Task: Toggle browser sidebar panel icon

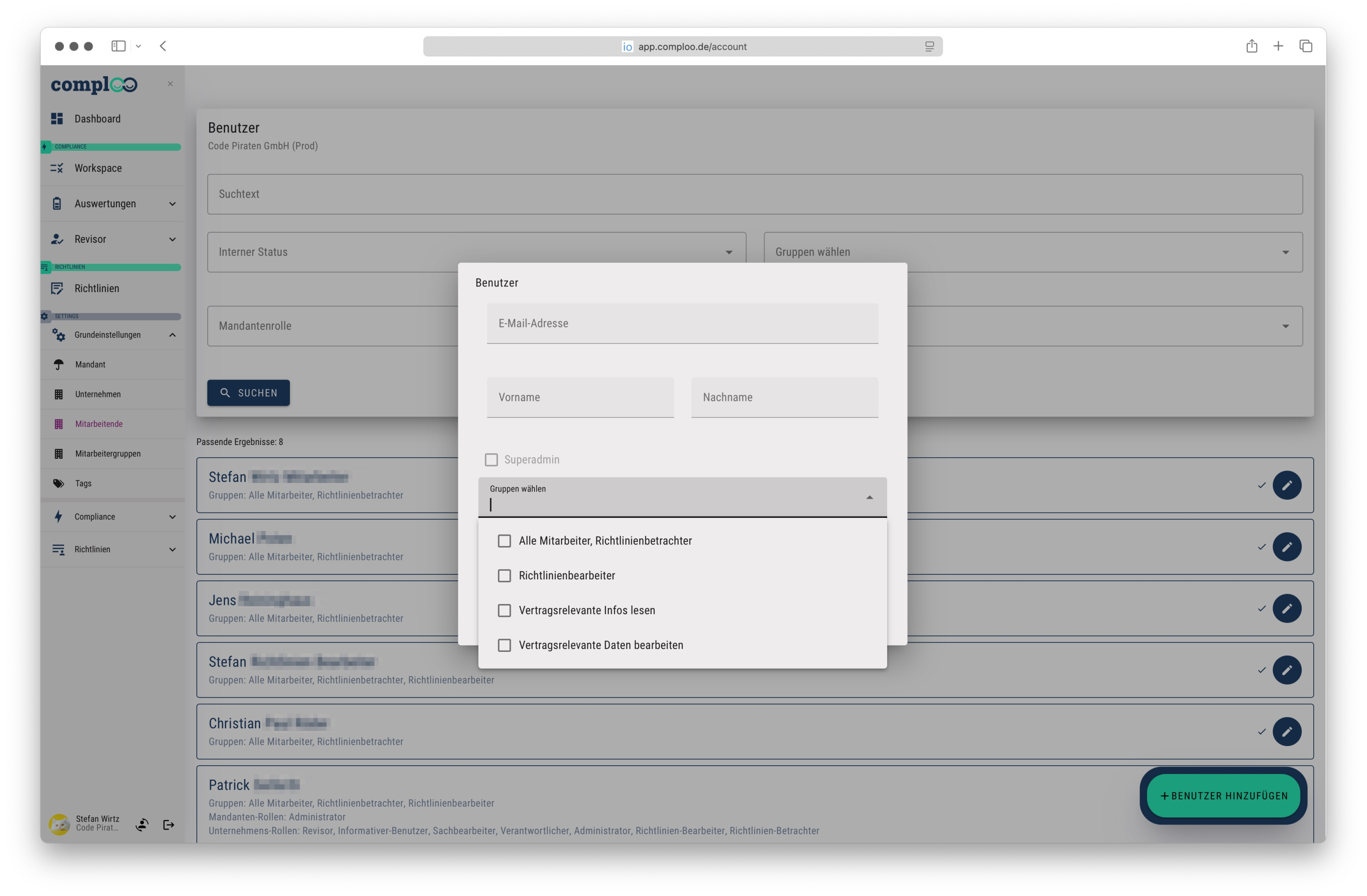Action: [118, 46]
